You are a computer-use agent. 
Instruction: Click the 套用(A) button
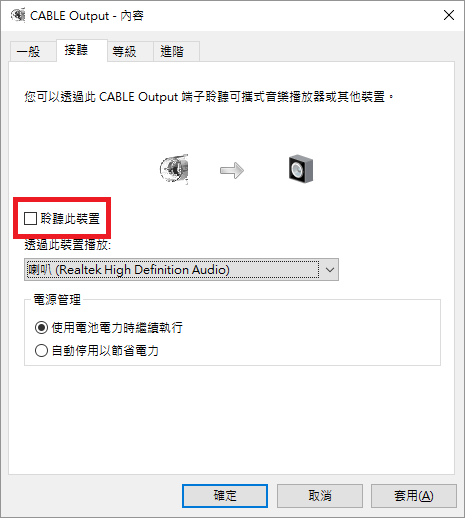pyautogui.click(x=414, y=496)
